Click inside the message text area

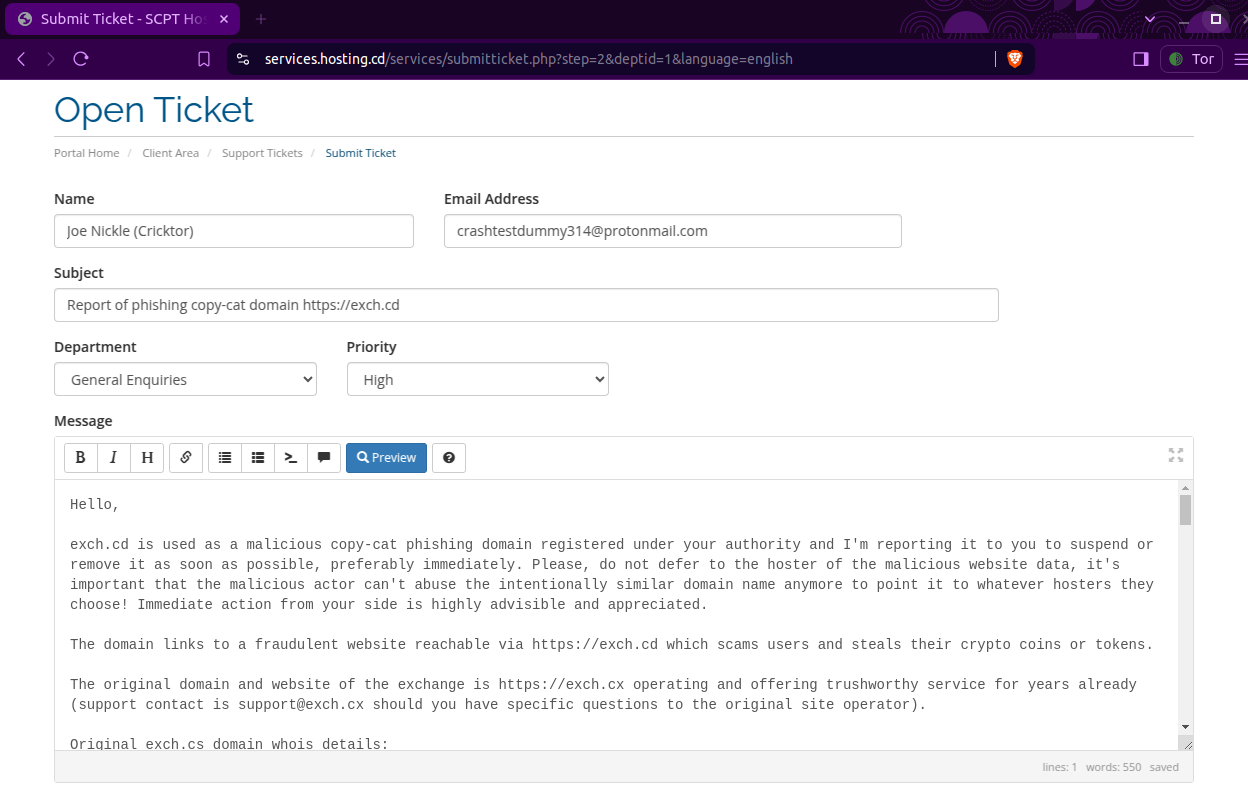[x=616, y=615]
